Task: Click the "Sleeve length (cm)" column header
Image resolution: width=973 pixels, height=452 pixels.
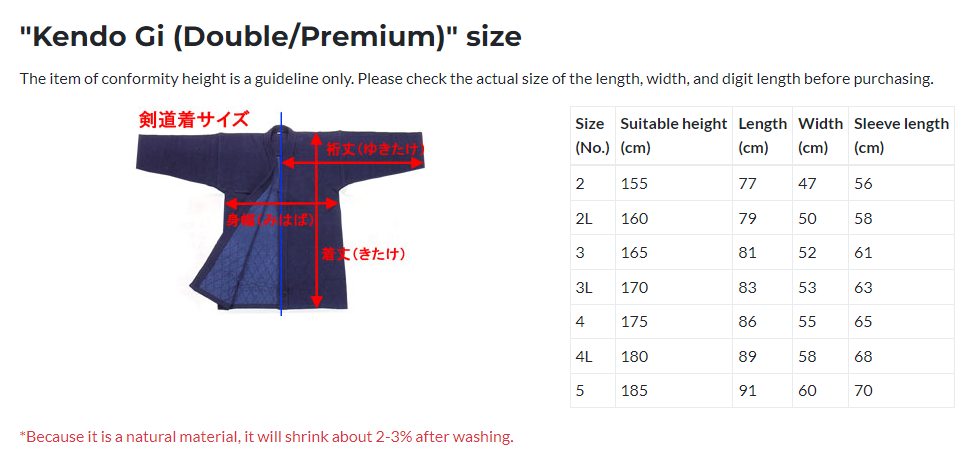Action: pos(901,135)
